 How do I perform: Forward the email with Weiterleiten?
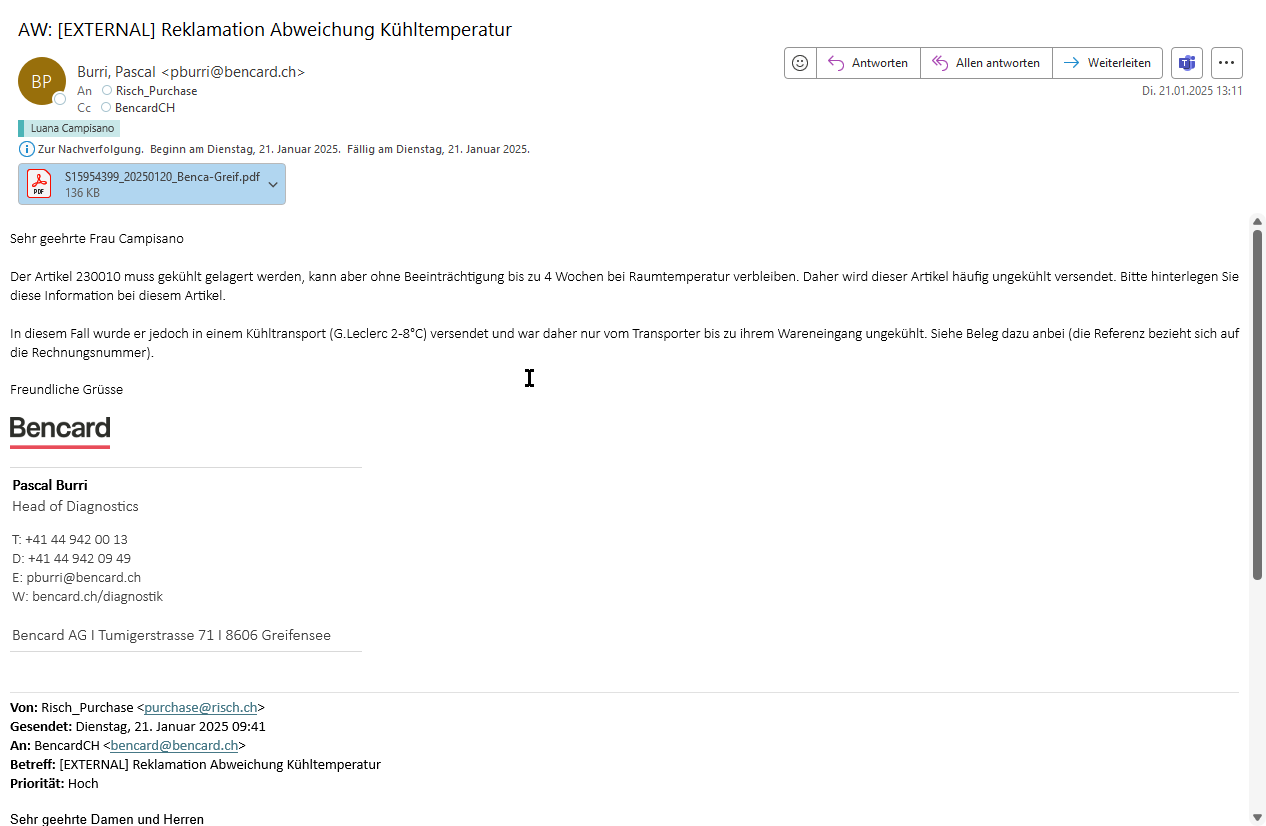(1107, 62)
